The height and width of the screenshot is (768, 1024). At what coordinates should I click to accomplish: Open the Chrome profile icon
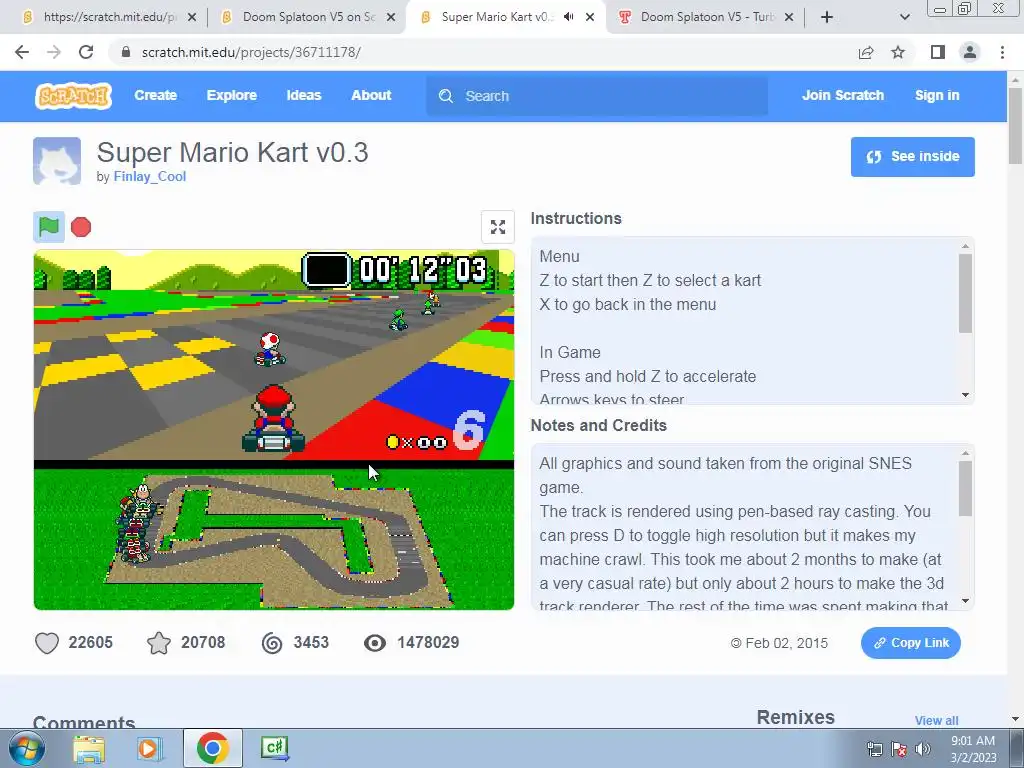point(970,52)
